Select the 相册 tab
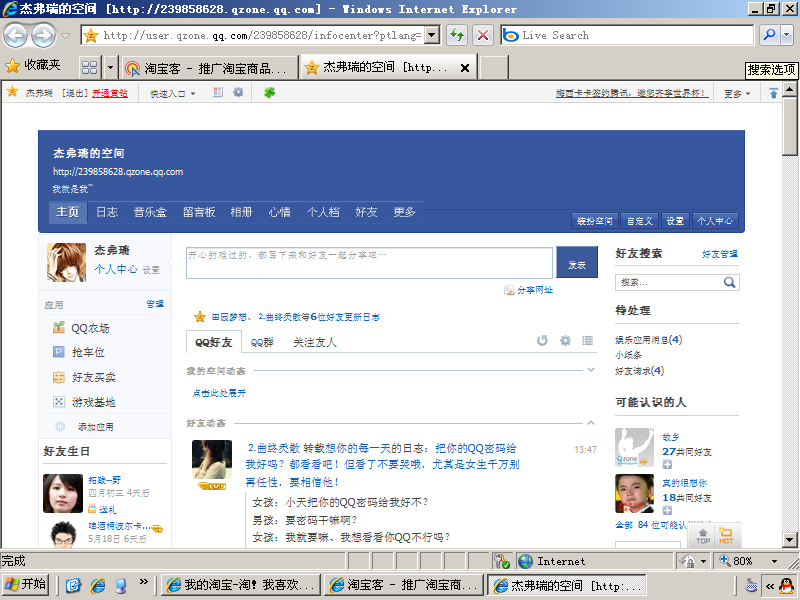This screenshot has width=800, height=600. point(241,212)
